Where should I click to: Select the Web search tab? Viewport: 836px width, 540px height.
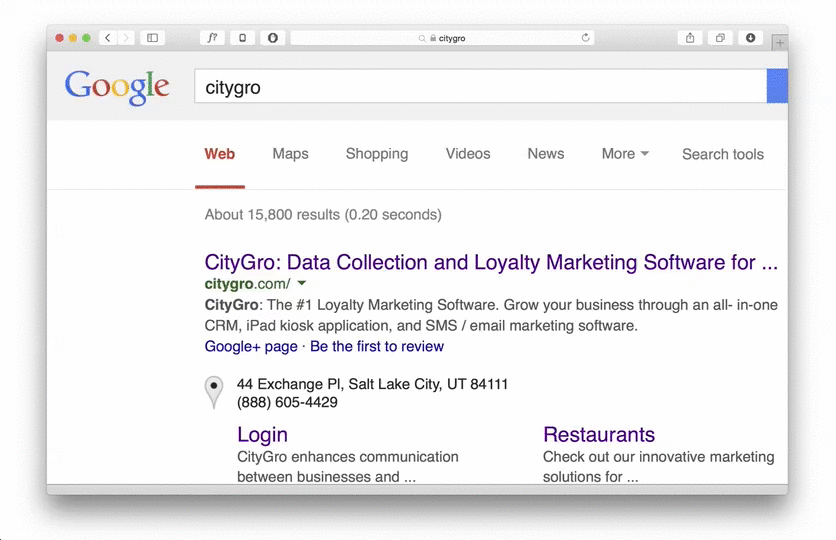click(x=220, y=154)
